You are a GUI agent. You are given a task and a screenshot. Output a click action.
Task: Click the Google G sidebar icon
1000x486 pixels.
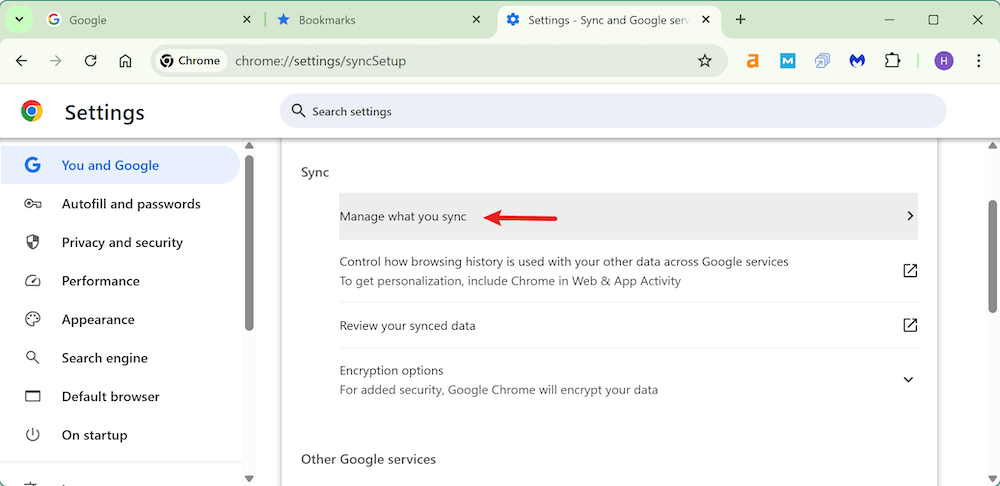pyautogui.click(x=33, y=165)
